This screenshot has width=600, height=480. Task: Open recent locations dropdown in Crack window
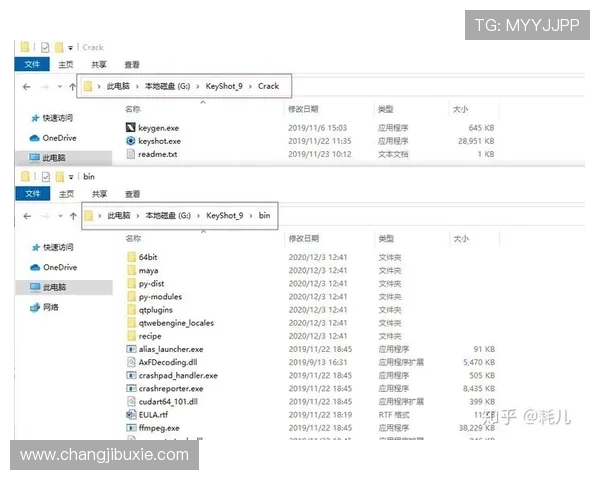(x=60, y=87)
